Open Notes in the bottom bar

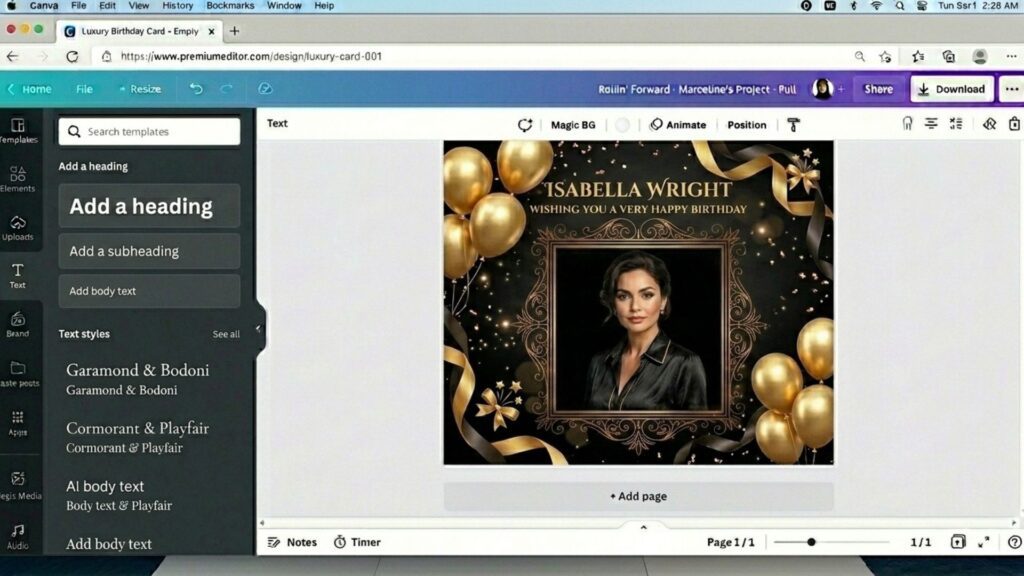(293, 542)
